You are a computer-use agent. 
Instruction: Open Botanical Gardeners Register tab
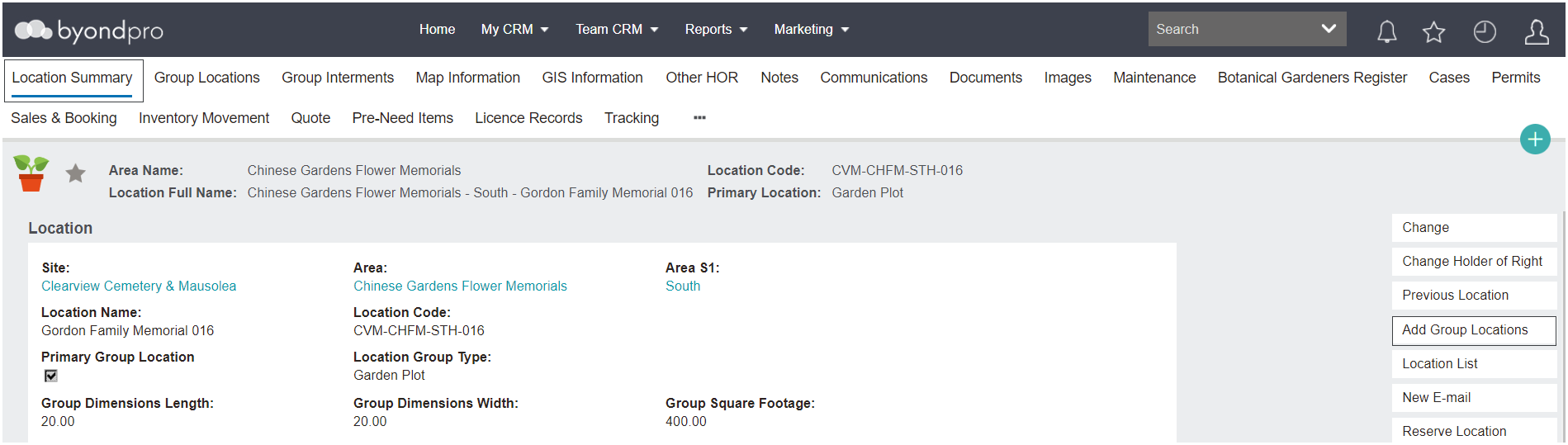click(1312, 78)
